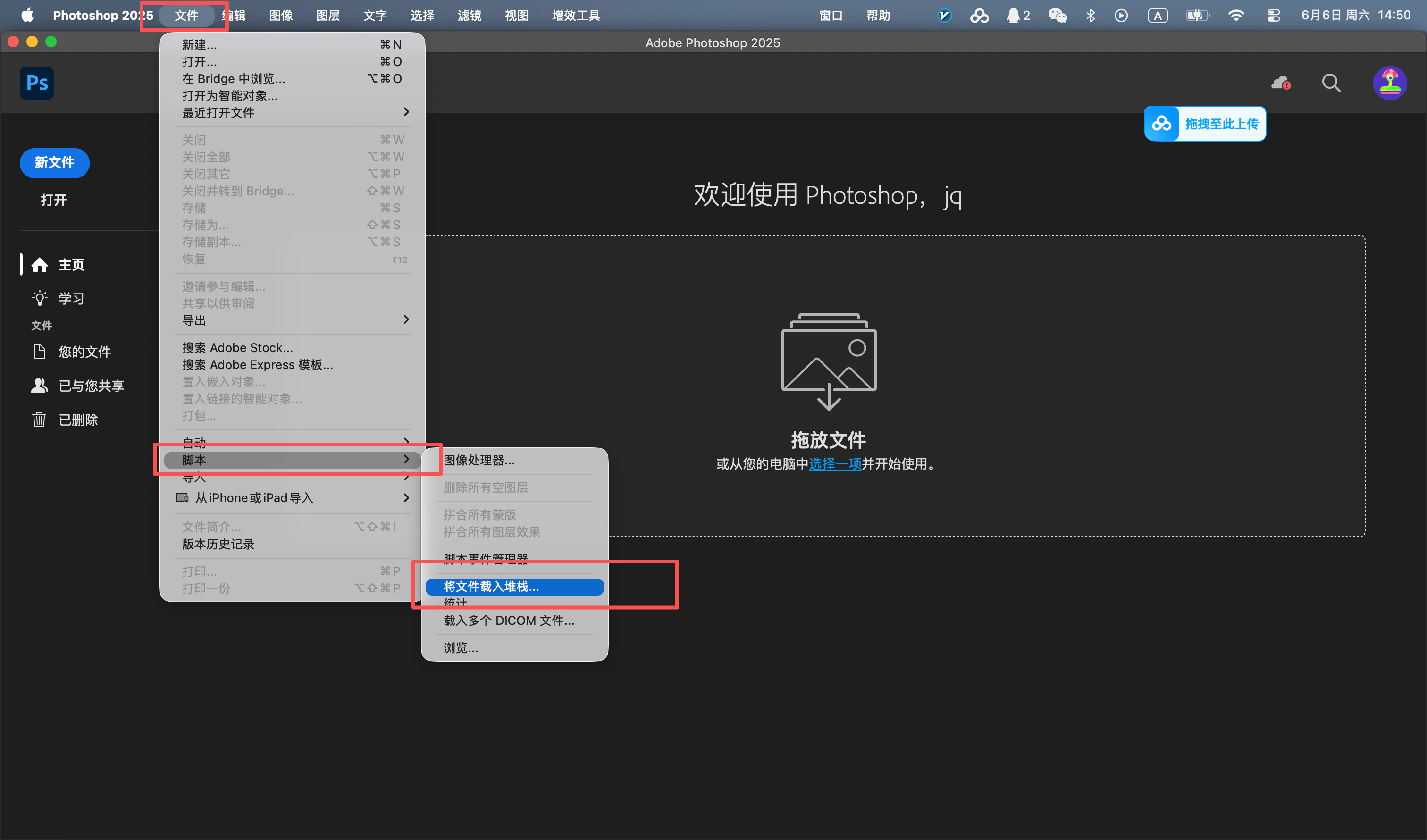Open Control Center in menu bar
1427x840 pixels.
pos(1274,15)
